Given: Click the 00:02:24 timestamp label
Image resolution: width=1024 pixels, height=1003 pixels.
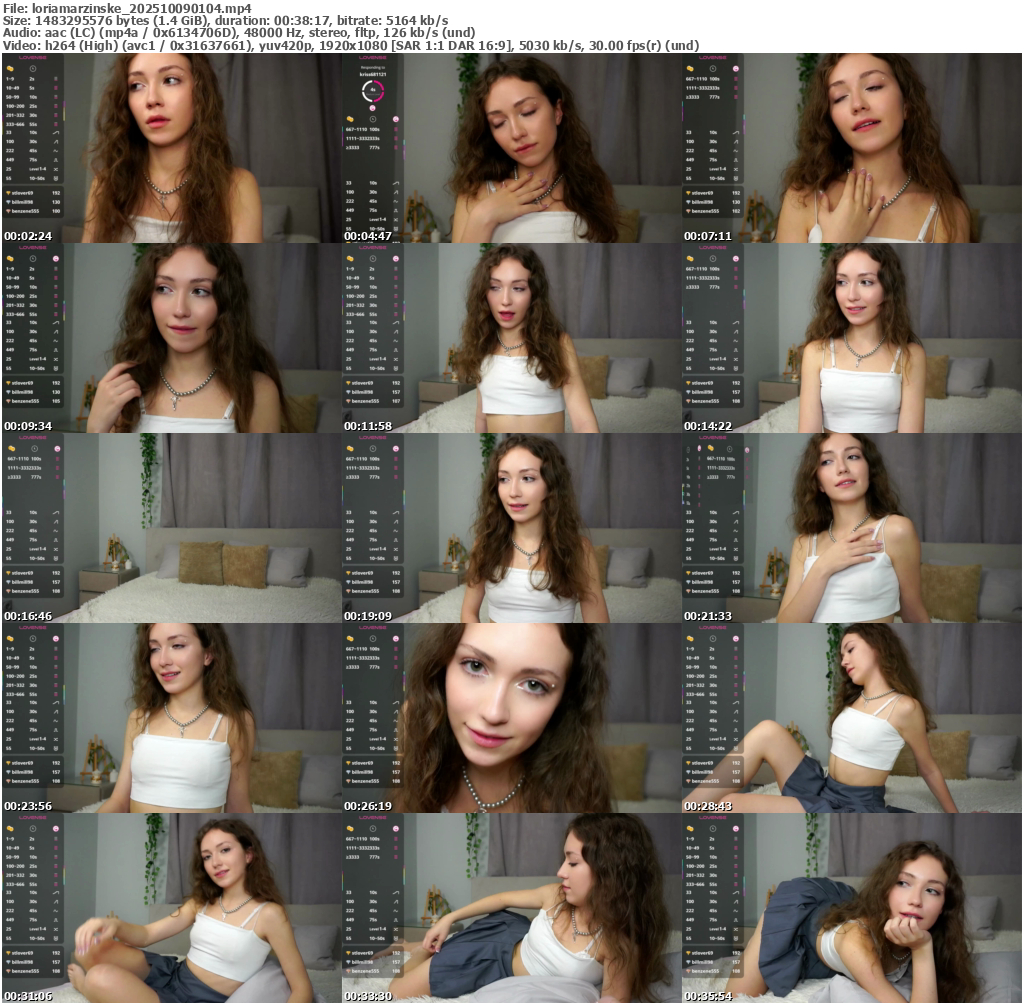Looking at the screenshot, I should pyautogui.click(x=28, y=236).
